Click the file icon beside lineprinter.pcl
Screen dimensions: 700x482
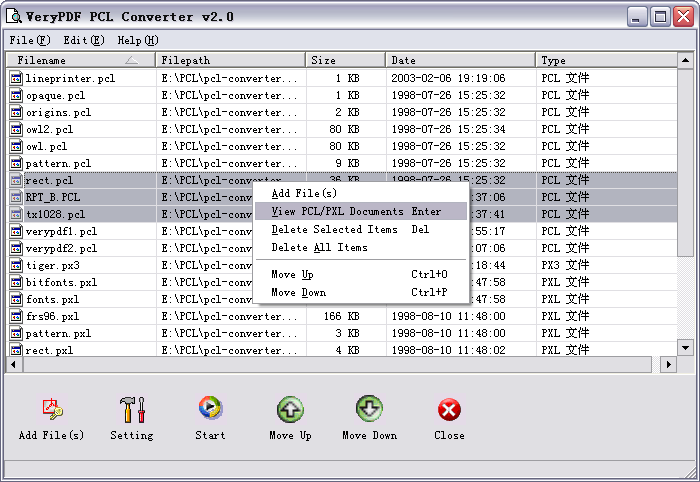(16, 78)
